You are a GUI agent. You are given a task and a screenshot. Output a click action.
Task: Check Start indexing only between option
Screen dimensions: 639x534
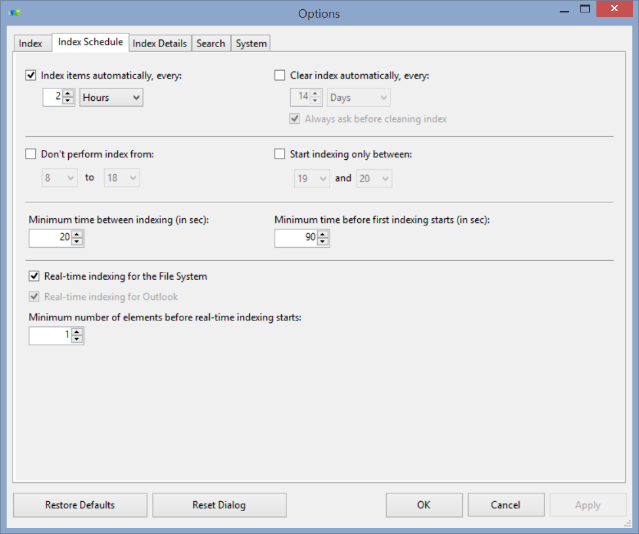click(280, 154)
